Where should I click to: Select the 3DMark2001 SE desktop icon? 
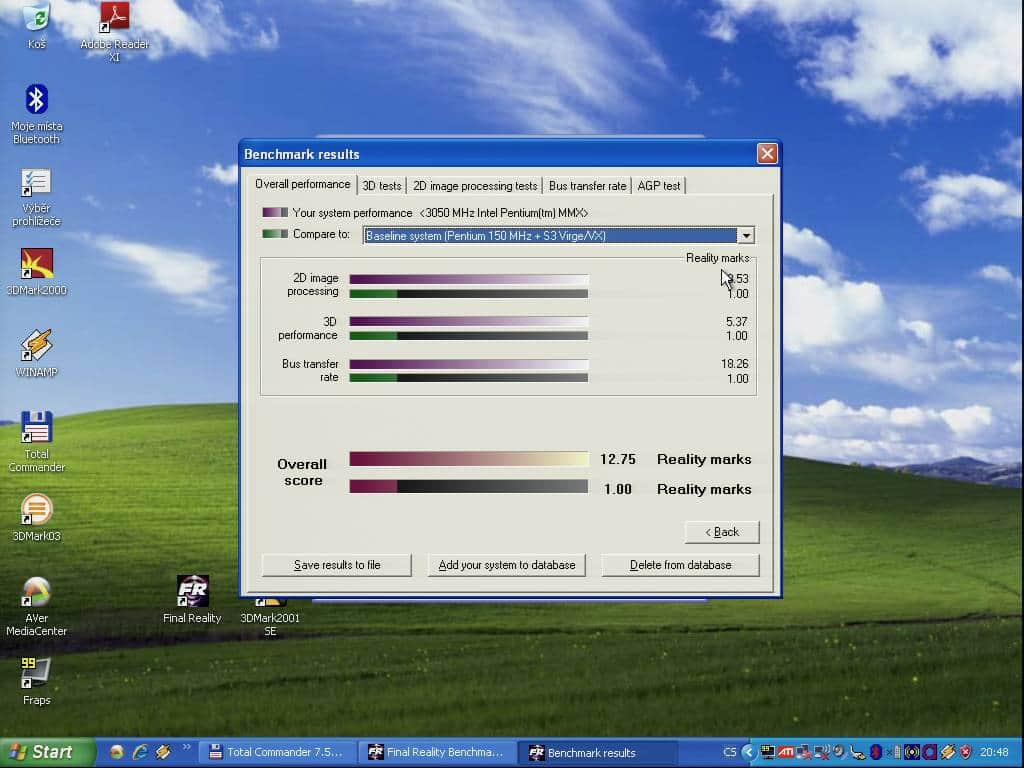270,616
